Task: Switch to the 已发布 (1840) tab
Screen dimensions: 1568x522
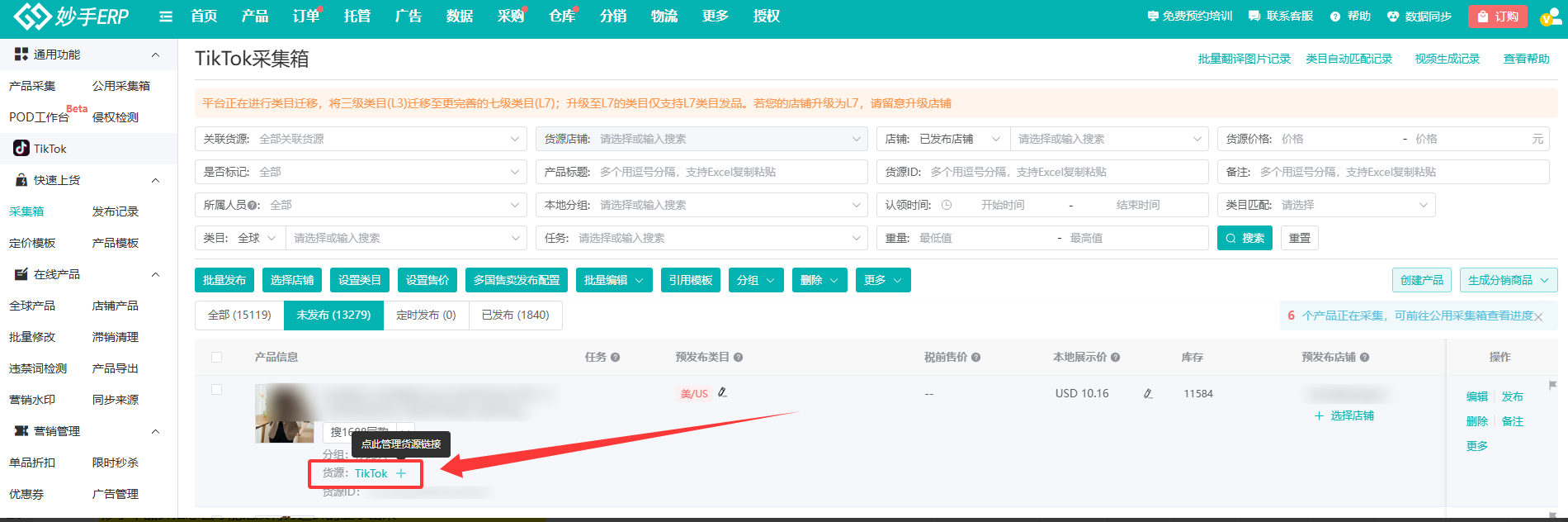Action: [515, 315]
